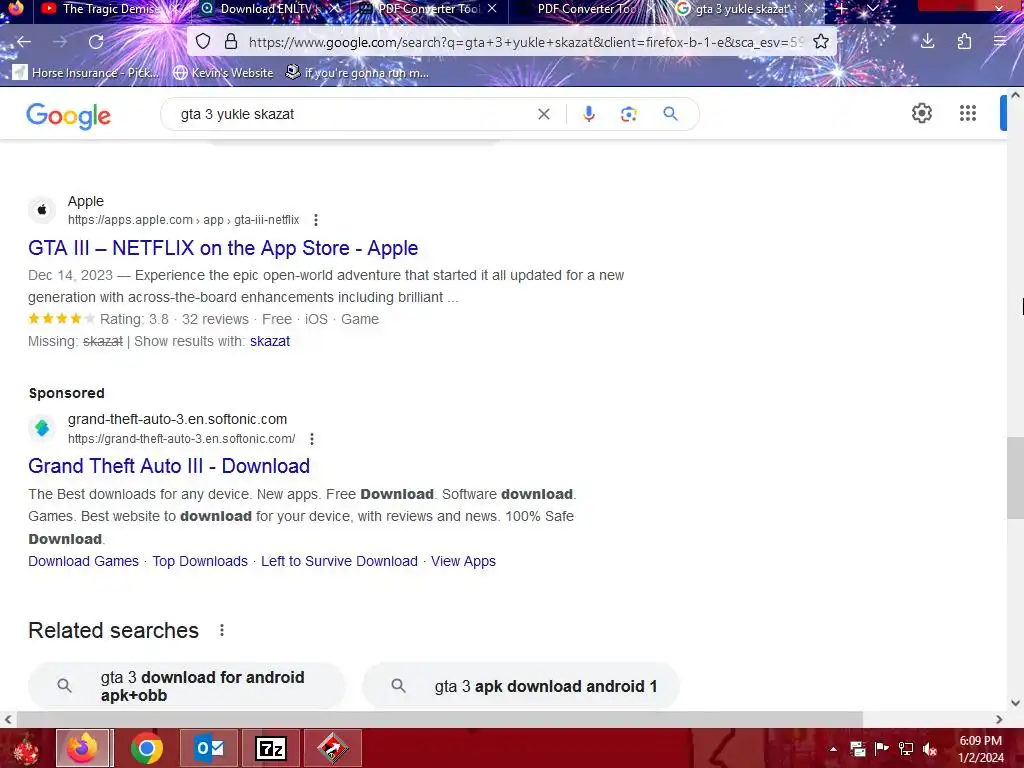Open Google apps grid
The image size is (1024, 768).
(x=968, y=113)
